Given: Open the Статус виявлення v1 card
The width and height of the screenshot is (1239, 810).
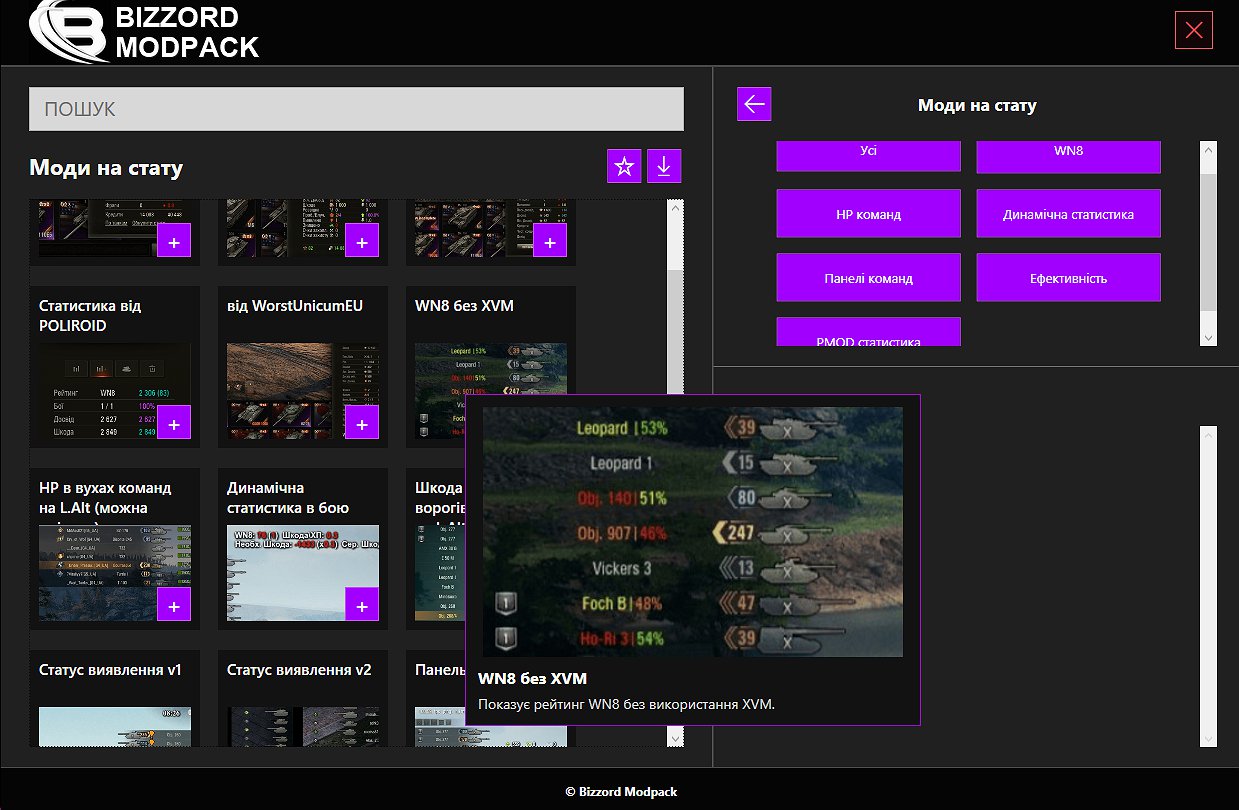Looking at the screenshot, I should click(115, 698).
